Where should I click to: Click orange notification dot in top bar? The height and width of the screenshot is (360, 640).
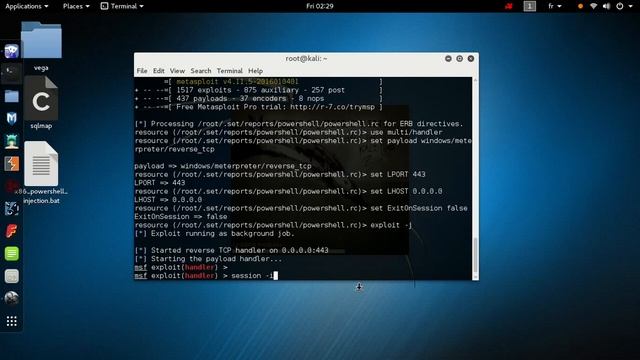click(x=580, y=6)
